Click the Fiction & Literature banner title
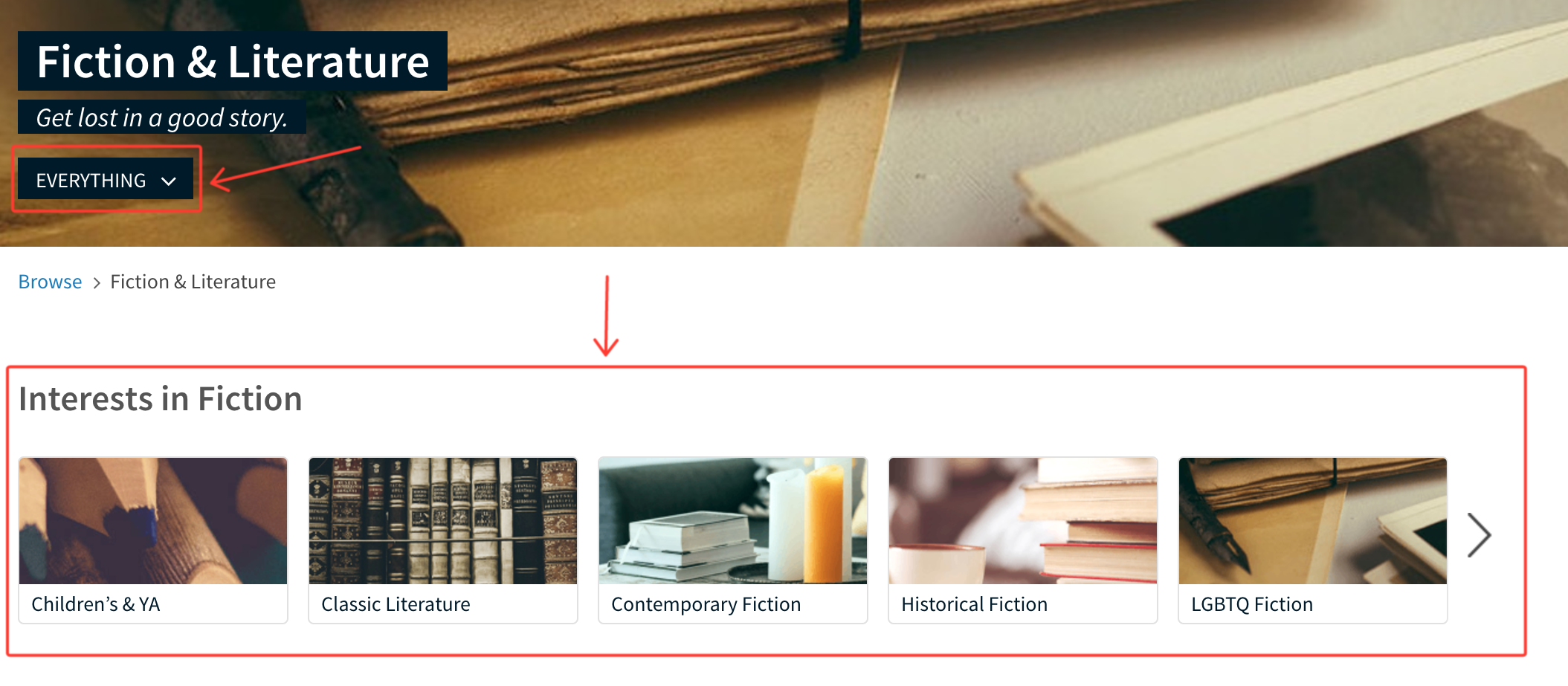1568x686 pixels. [x=233, y=61]
